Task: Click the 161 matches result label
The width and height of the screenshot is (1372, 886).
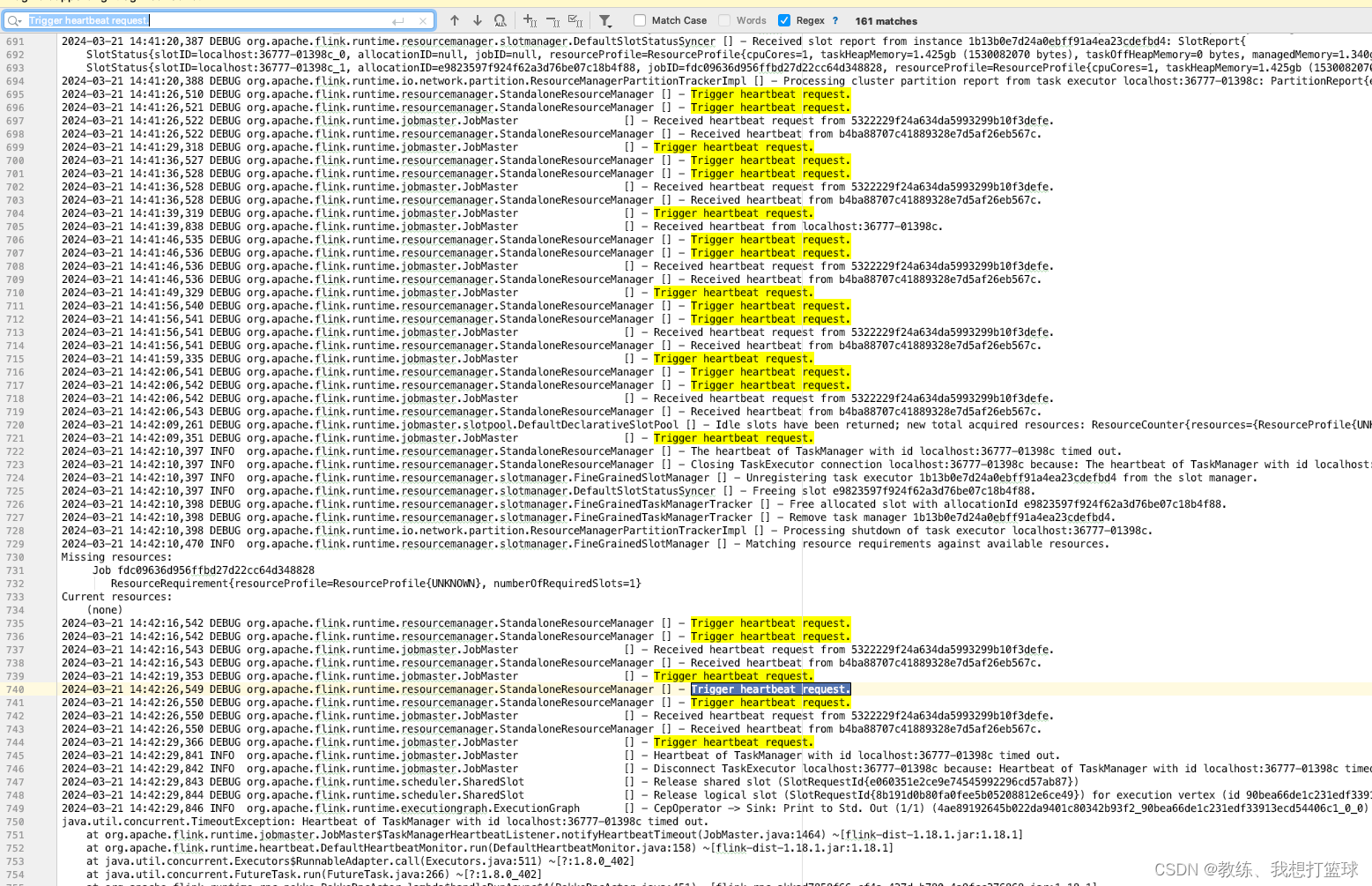Action: (x=886, y=21)
